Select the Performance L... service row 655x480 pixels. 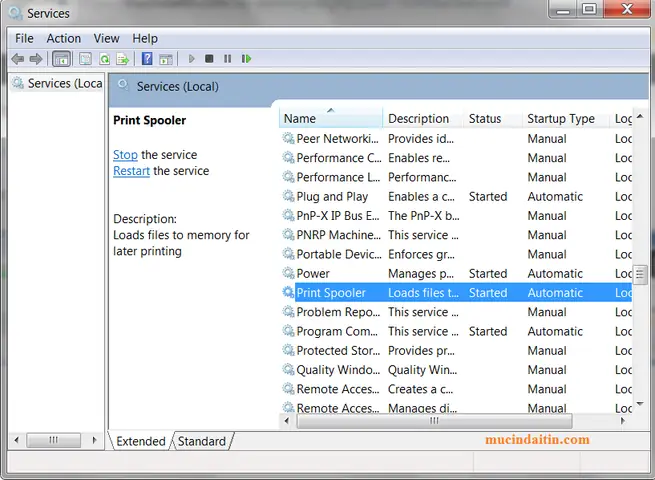456,177
